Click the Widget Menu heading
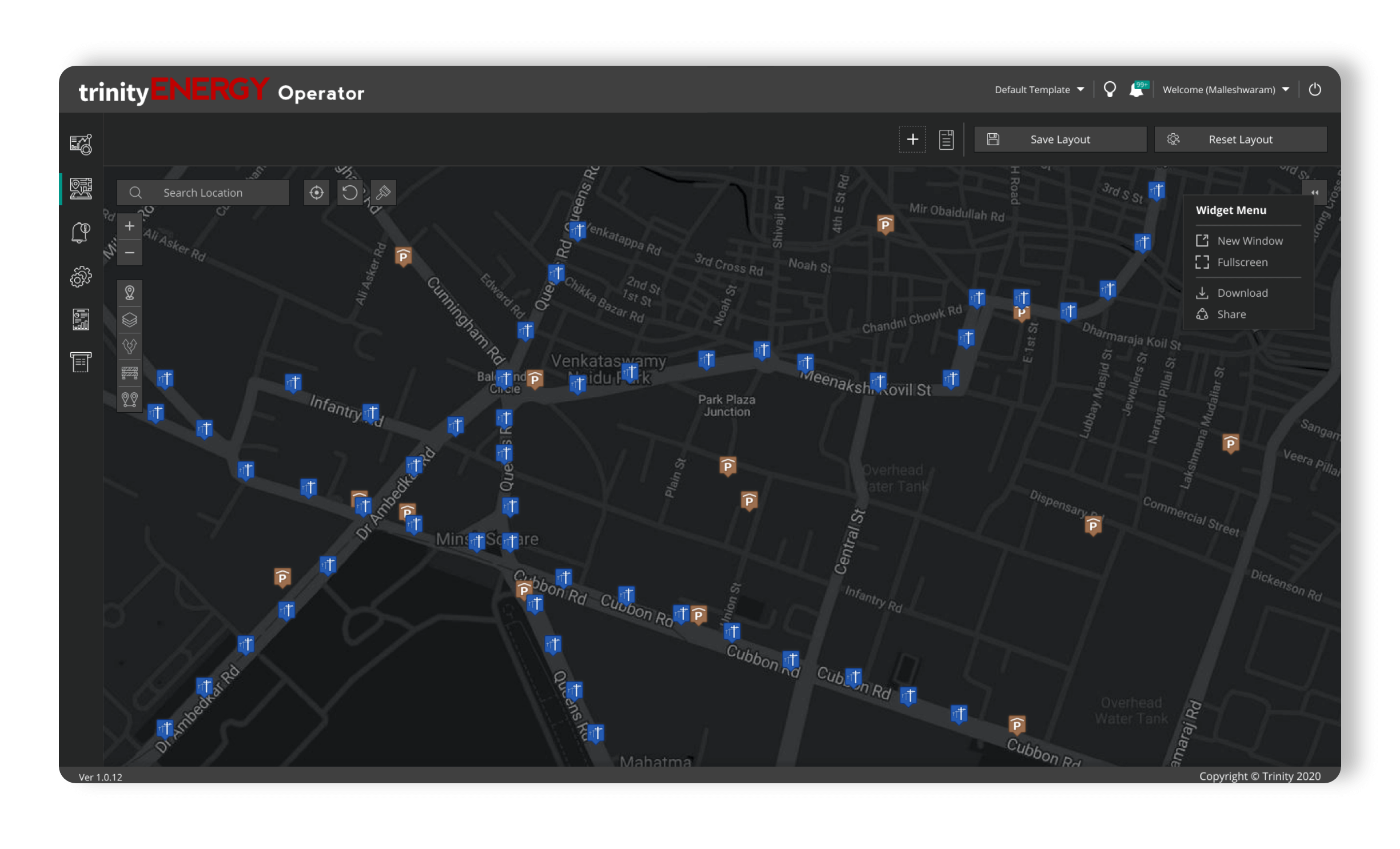The height and width of the screenshot is (849, 1400). click(x=1231, y=210)
